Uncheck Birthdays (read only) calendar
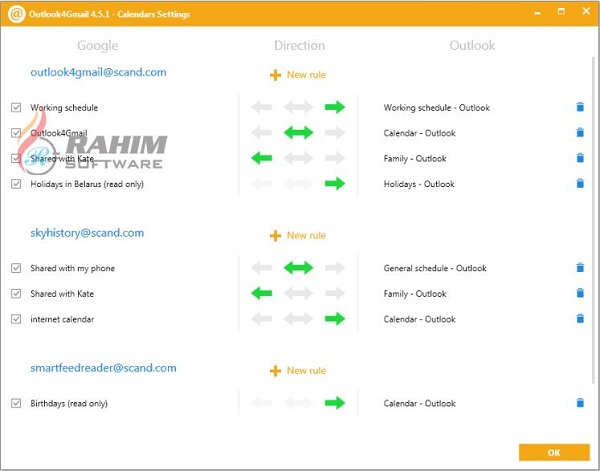The height and width of the screenshot is (471, 600). coord(16,403)
